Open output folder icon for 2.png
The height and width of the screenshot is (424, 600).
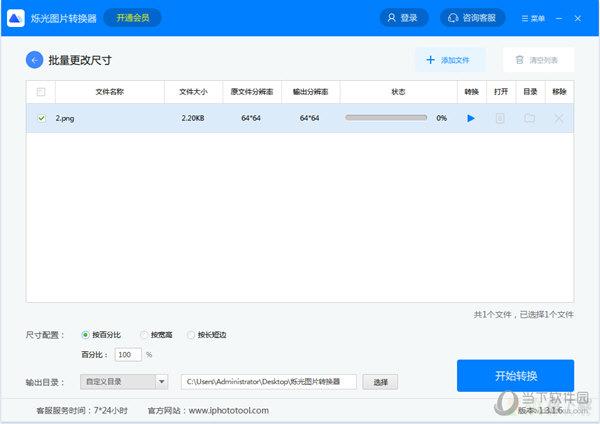(530, 118)
